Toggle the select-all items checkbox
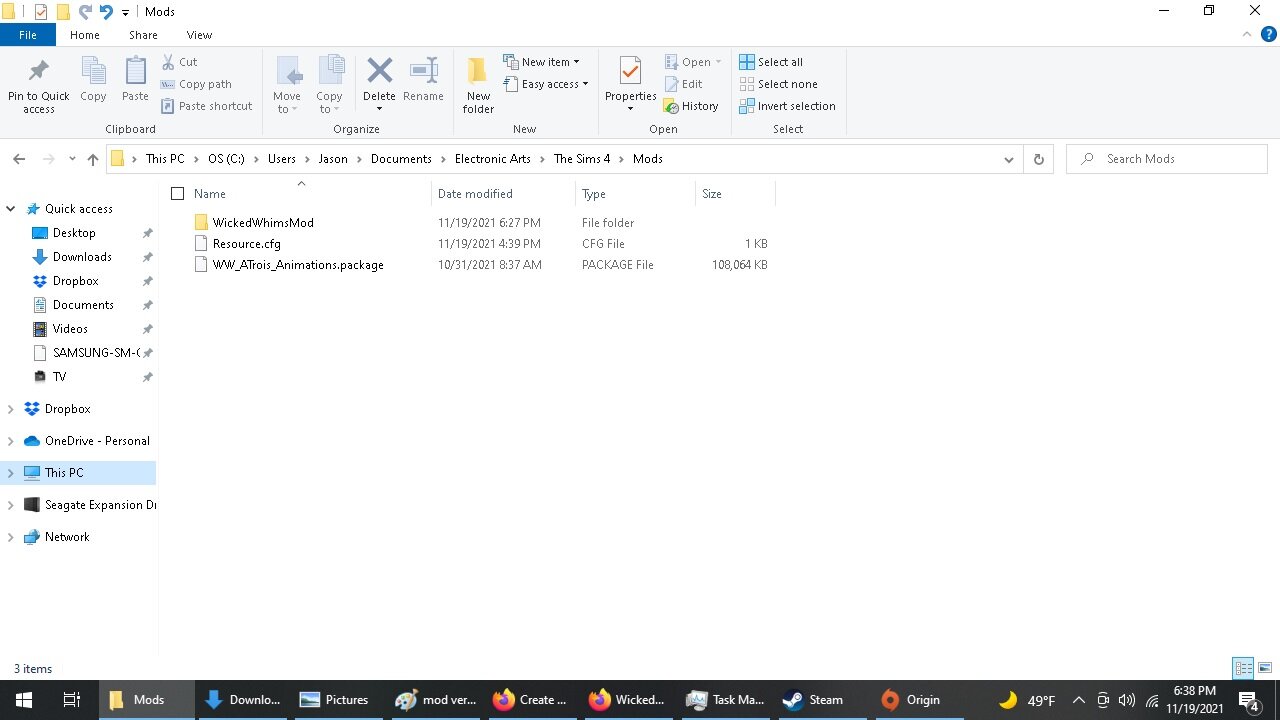Screen dimensions: 1280x720 tap(177, 194)
